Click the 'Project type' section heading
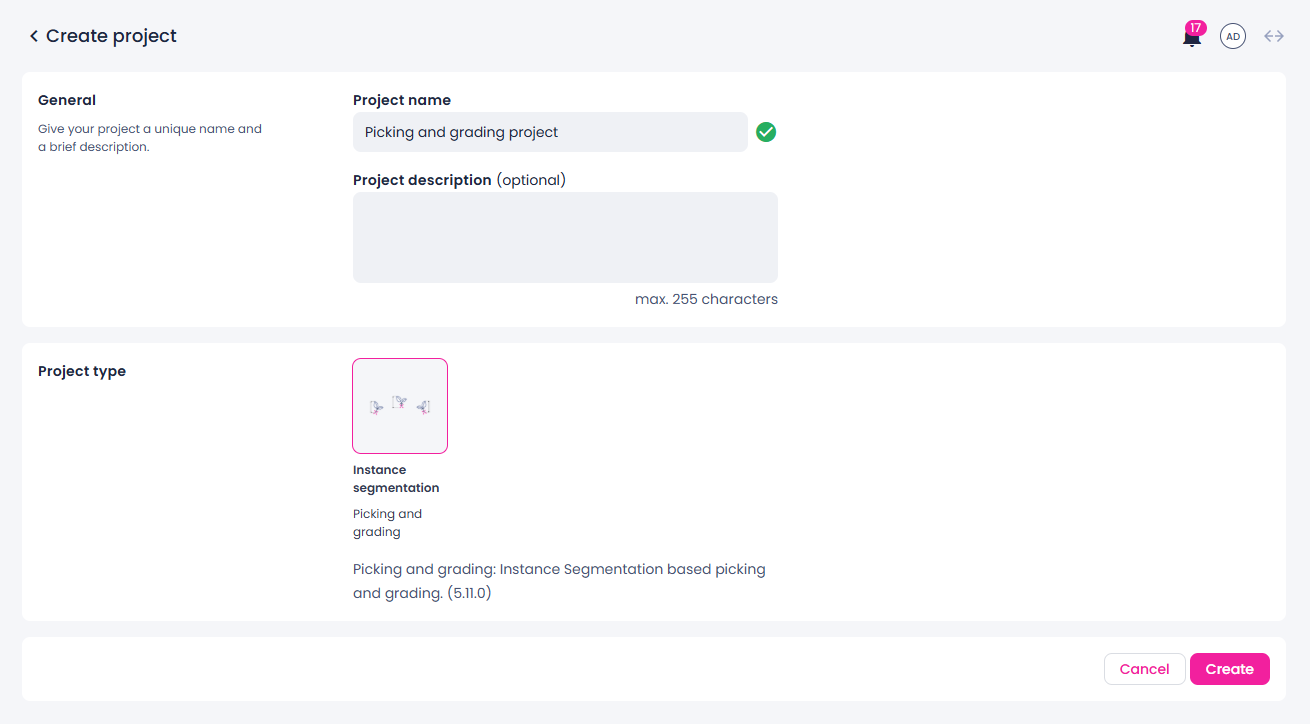The height and width of the screenshot is (724, 1310). coord(82,371)
